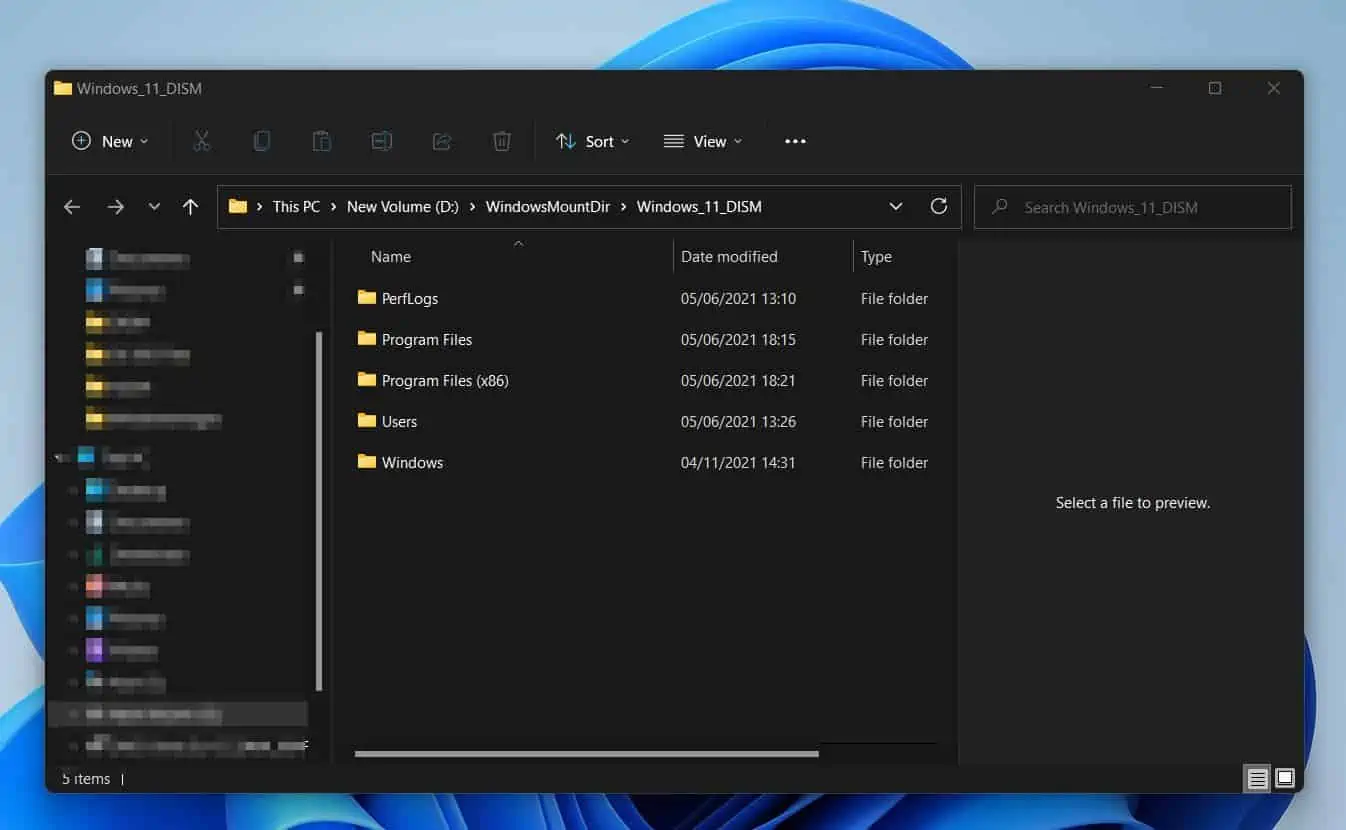Click the 5 items status text

point(86,778)
